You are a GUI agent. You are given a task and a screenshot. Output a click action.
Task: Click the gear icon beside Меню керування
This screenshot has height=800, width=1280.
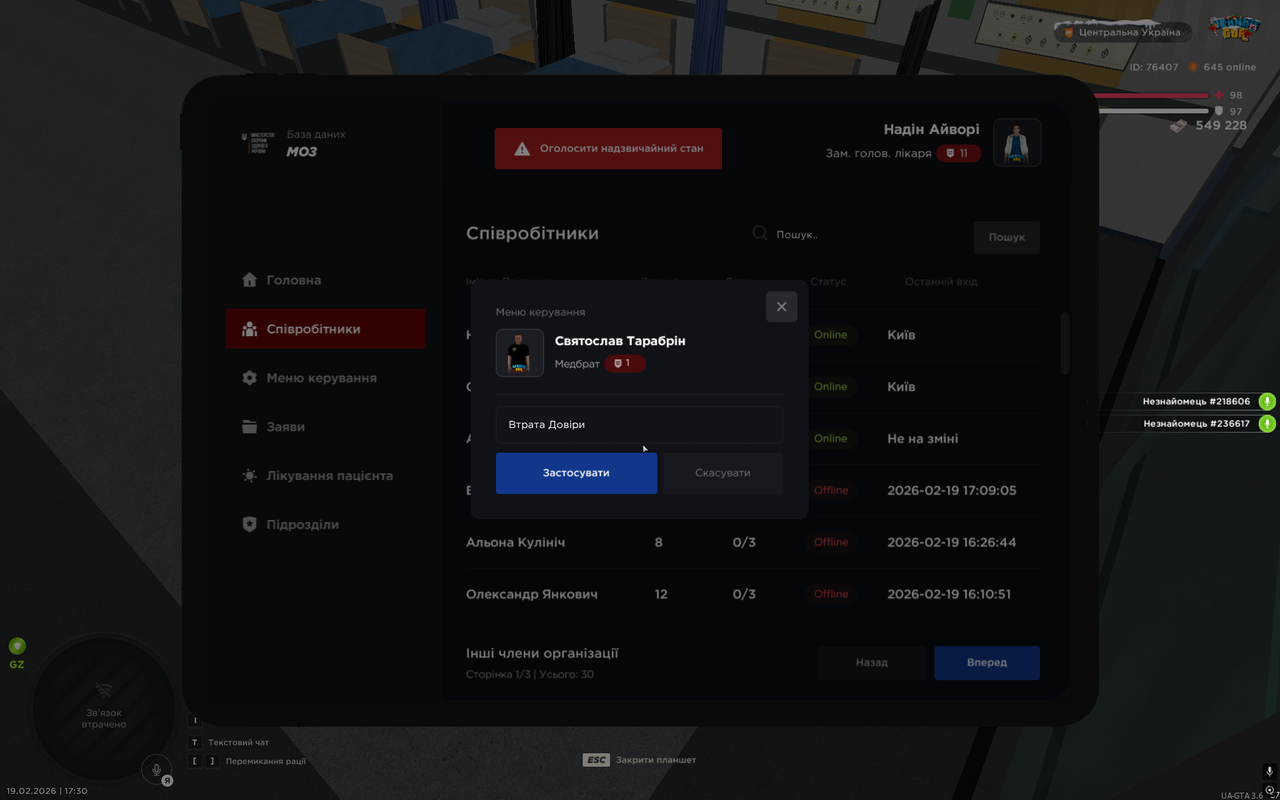coord(250,378)
